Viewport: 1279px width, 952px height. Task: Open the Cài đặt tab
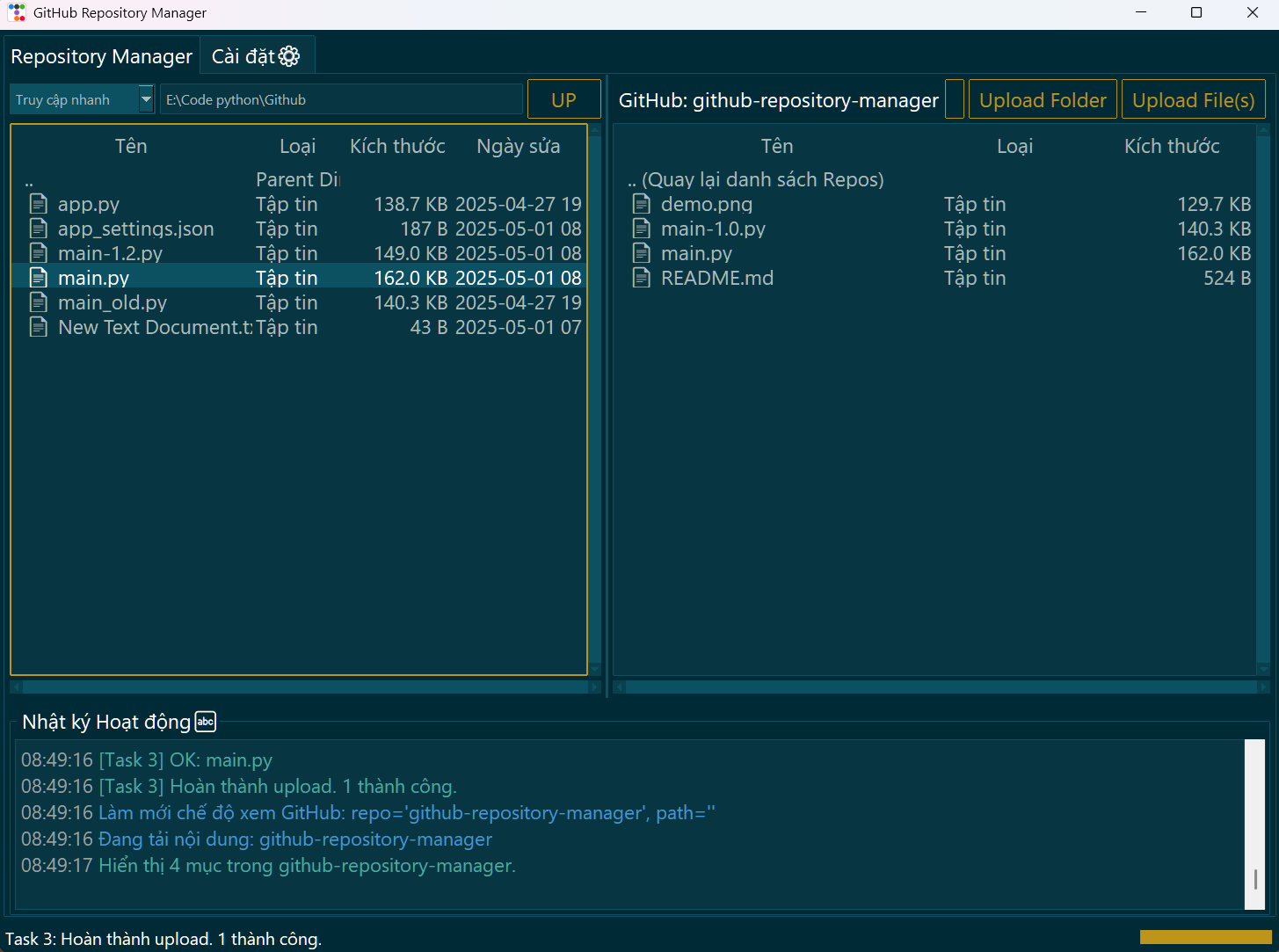[x=257, y=56]
